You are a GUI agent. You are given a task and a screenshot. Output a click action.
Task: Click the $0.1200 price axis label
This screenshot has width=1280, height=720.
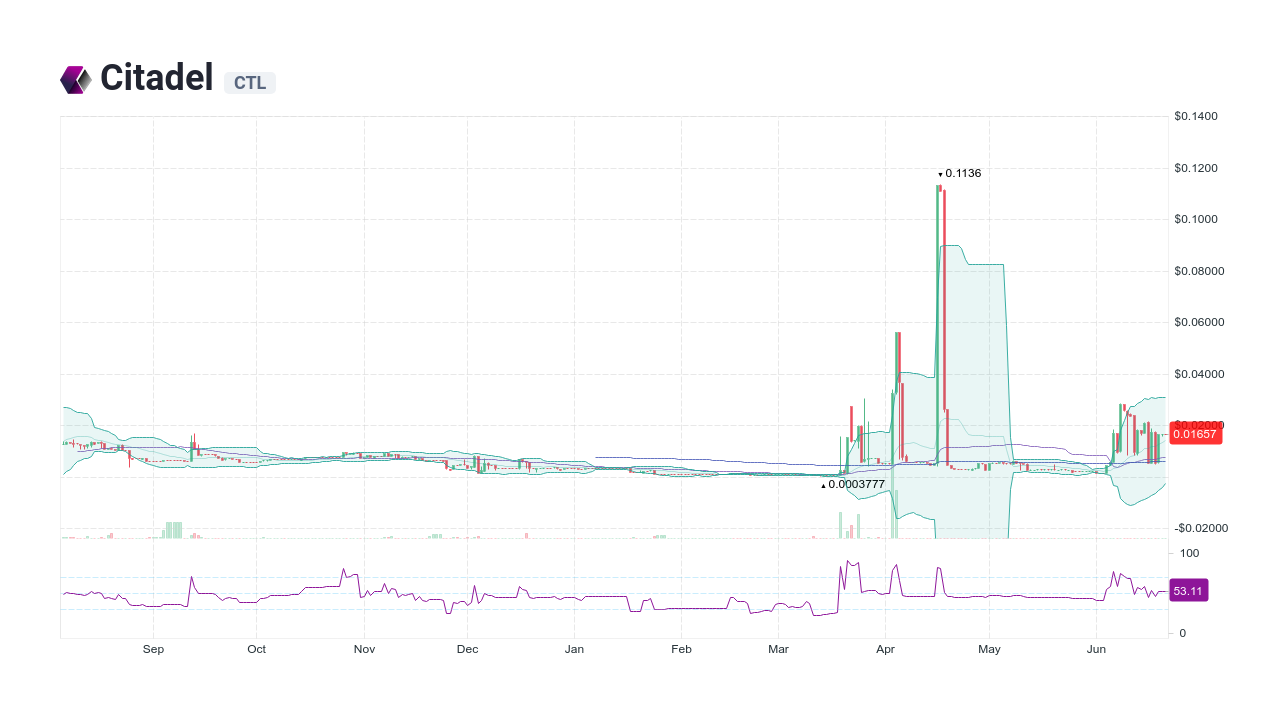click(1197, 167)
